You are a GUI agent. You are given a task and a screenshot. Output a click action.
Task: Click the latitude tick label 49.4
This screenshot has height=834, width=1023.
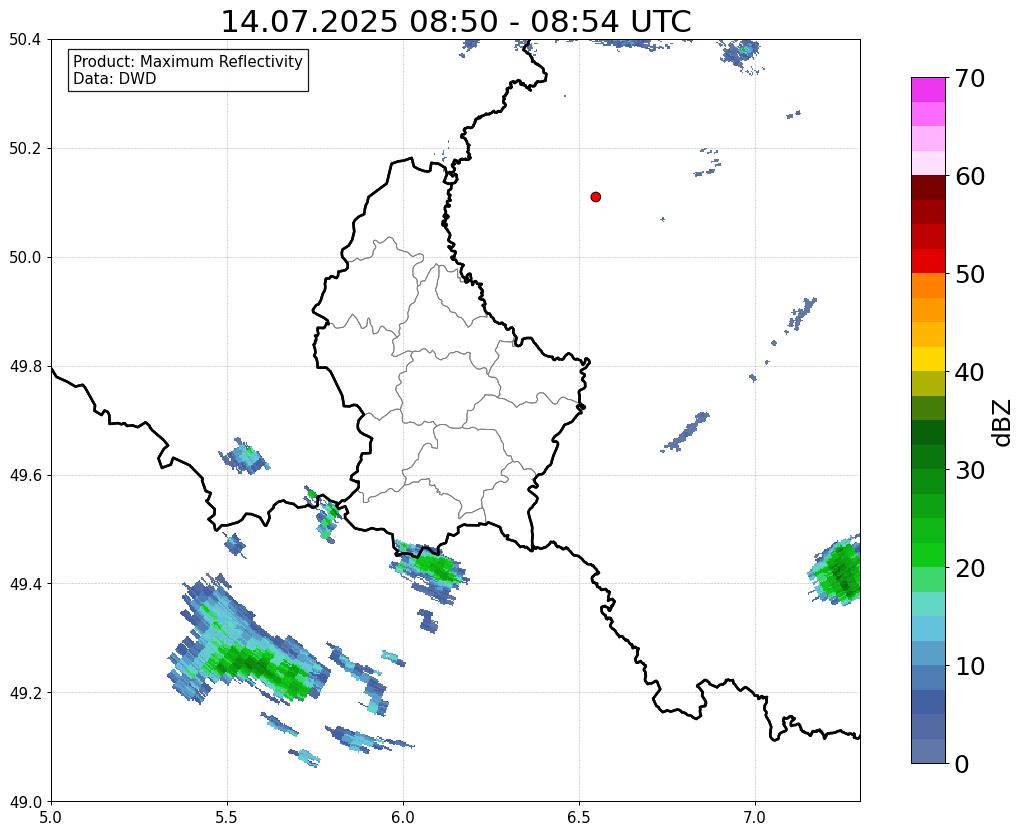point(25,583)
